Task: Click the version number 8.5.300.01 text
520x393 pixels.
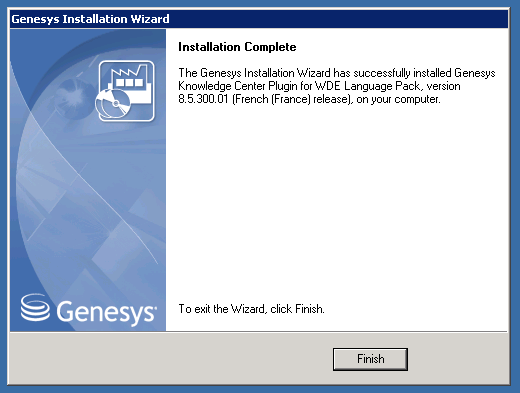Action: 203,99
